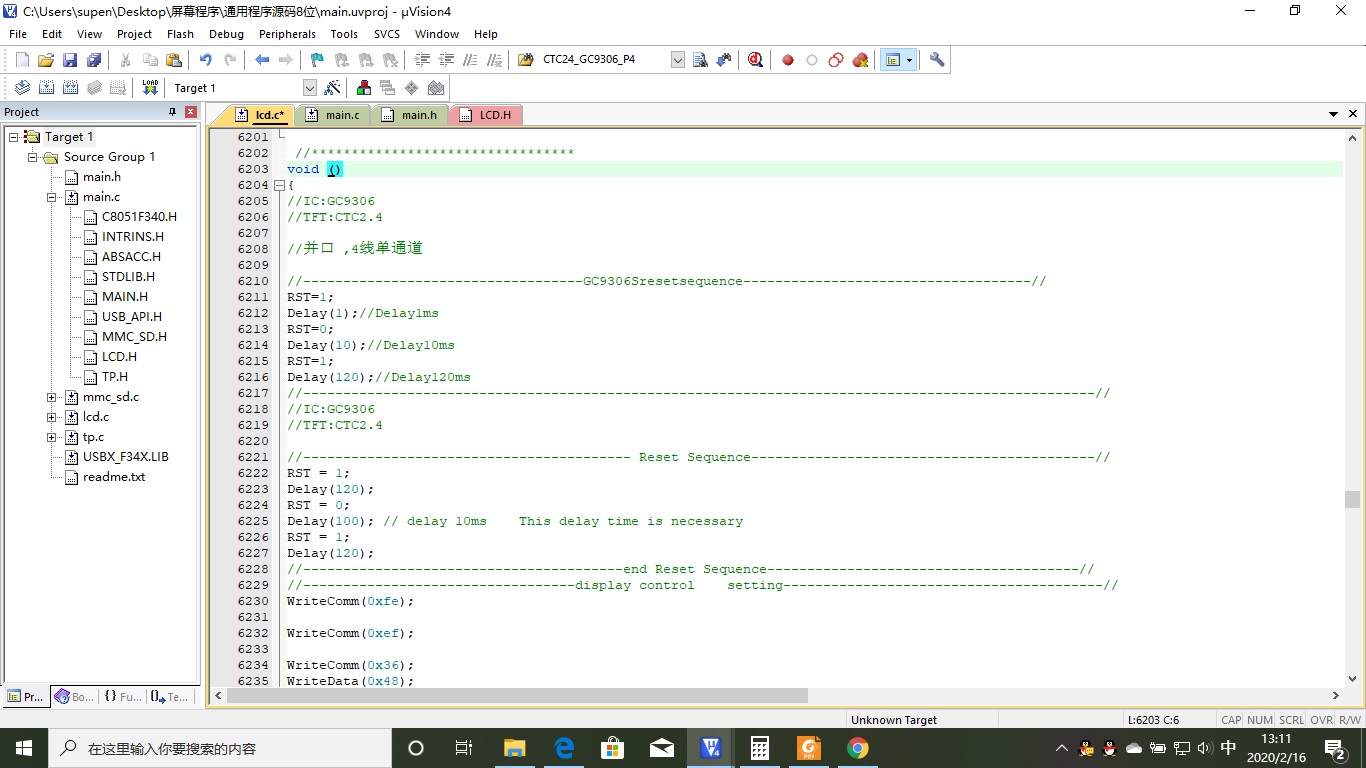The image size is (1366, 768).
Task: Translate the current file using the Translate icon
Action: tap(22, 88)
